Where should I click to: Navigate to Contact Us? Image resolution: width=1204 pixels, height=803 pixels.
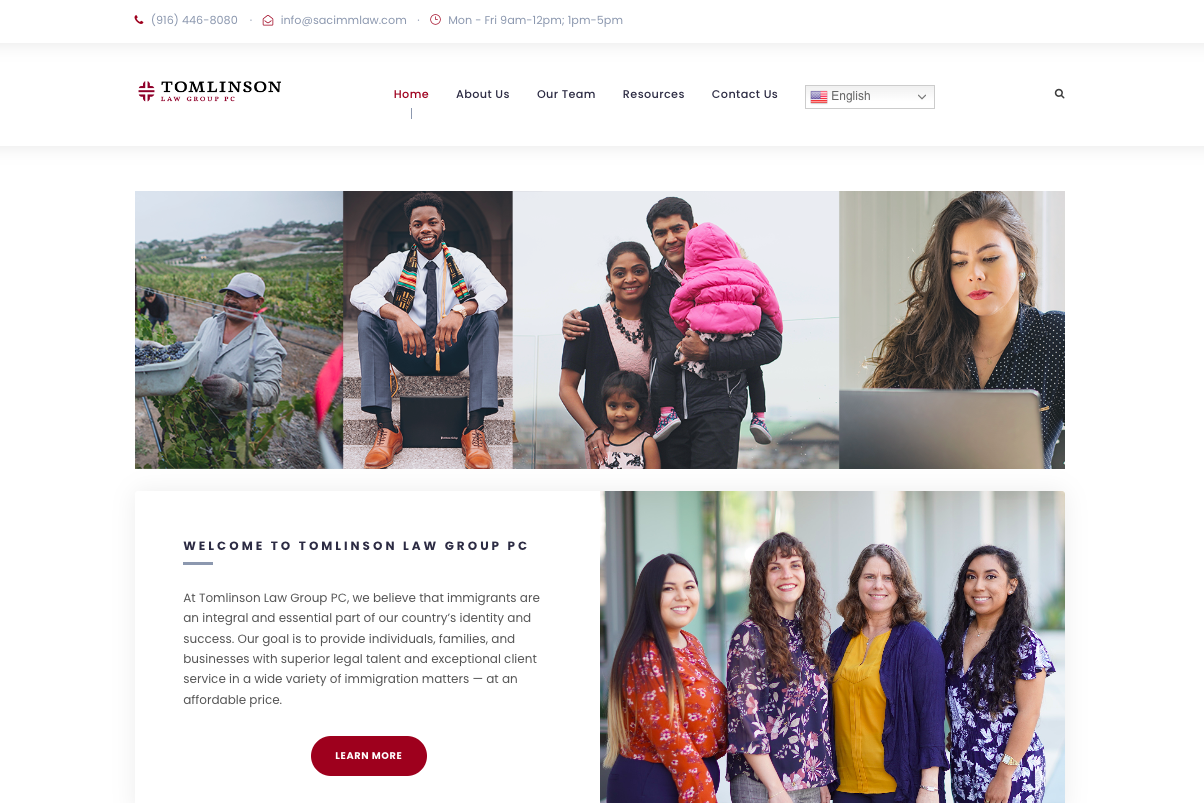pyautogui.click(x=745, y=94)
